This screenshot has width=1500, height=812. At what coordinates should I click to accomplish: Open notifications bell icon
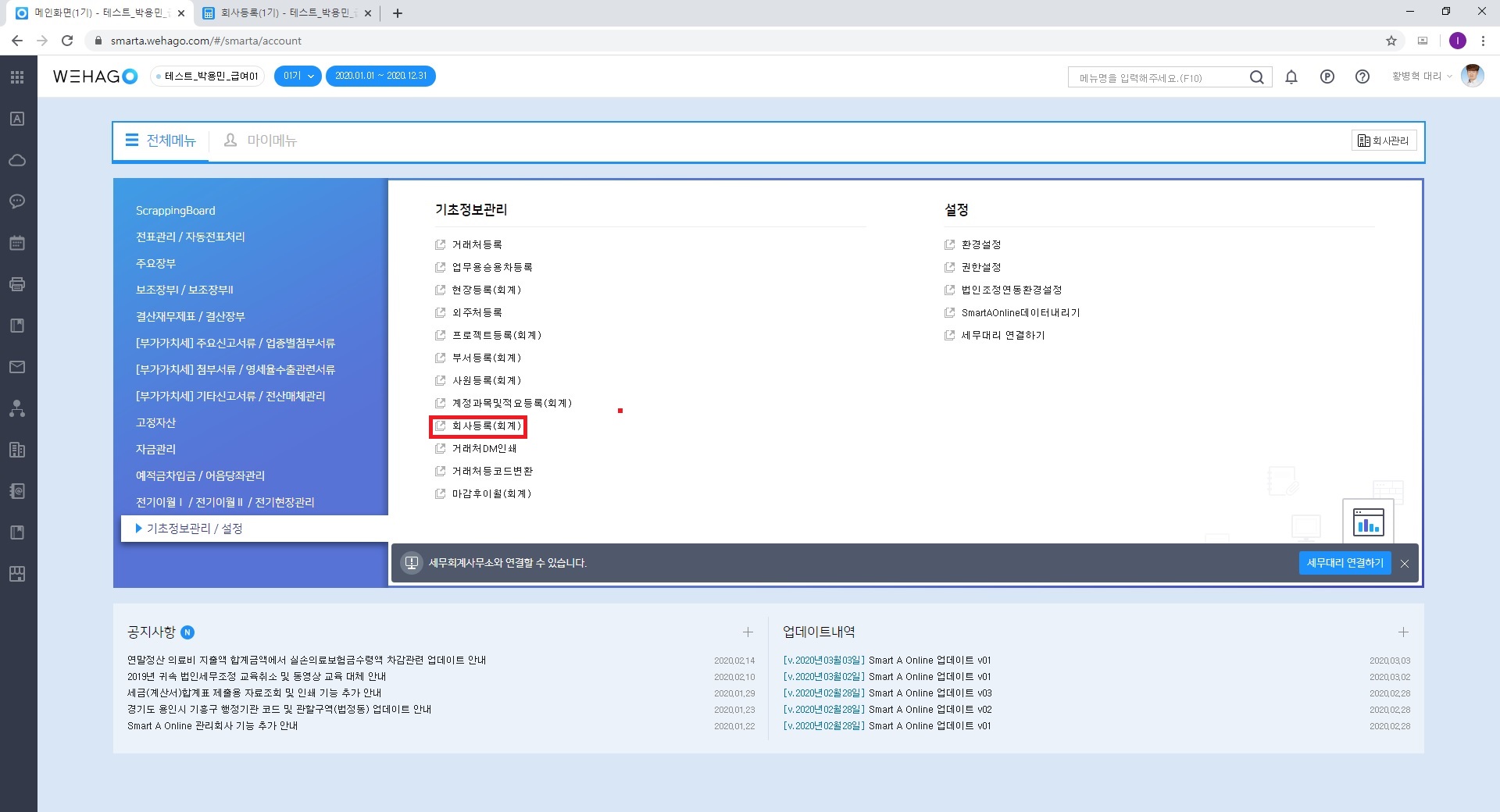click(1291, 77)
